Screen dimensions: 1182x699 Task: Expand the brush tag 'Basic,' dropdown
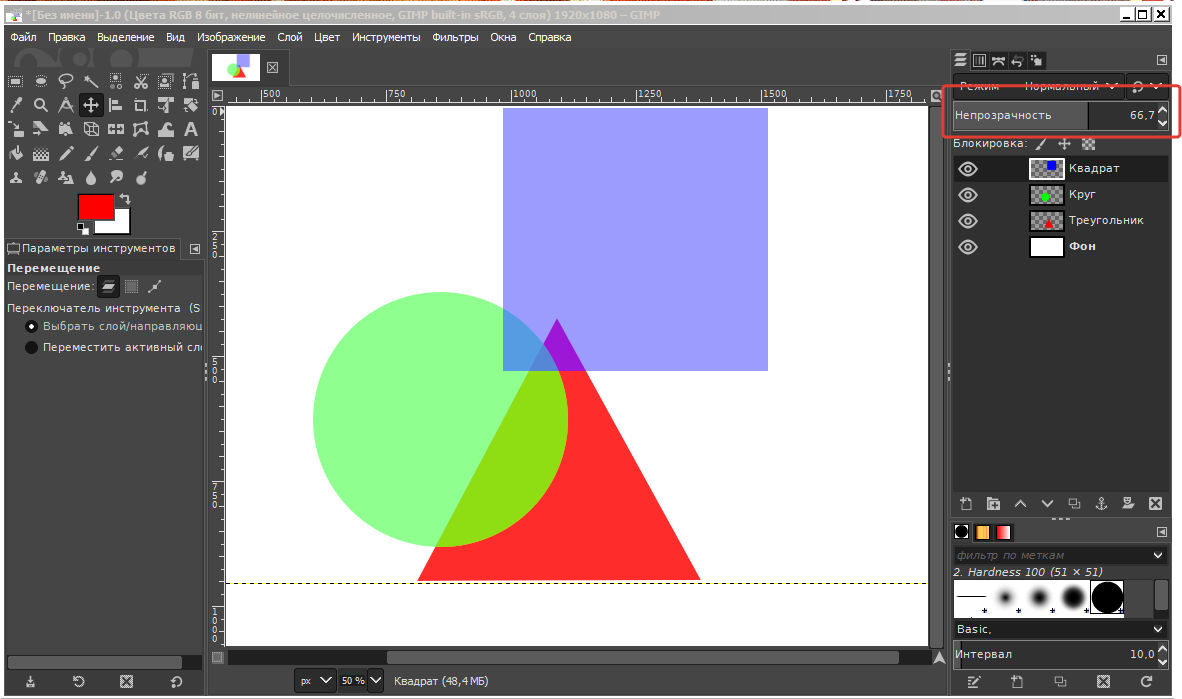(x=1158, y=629)
